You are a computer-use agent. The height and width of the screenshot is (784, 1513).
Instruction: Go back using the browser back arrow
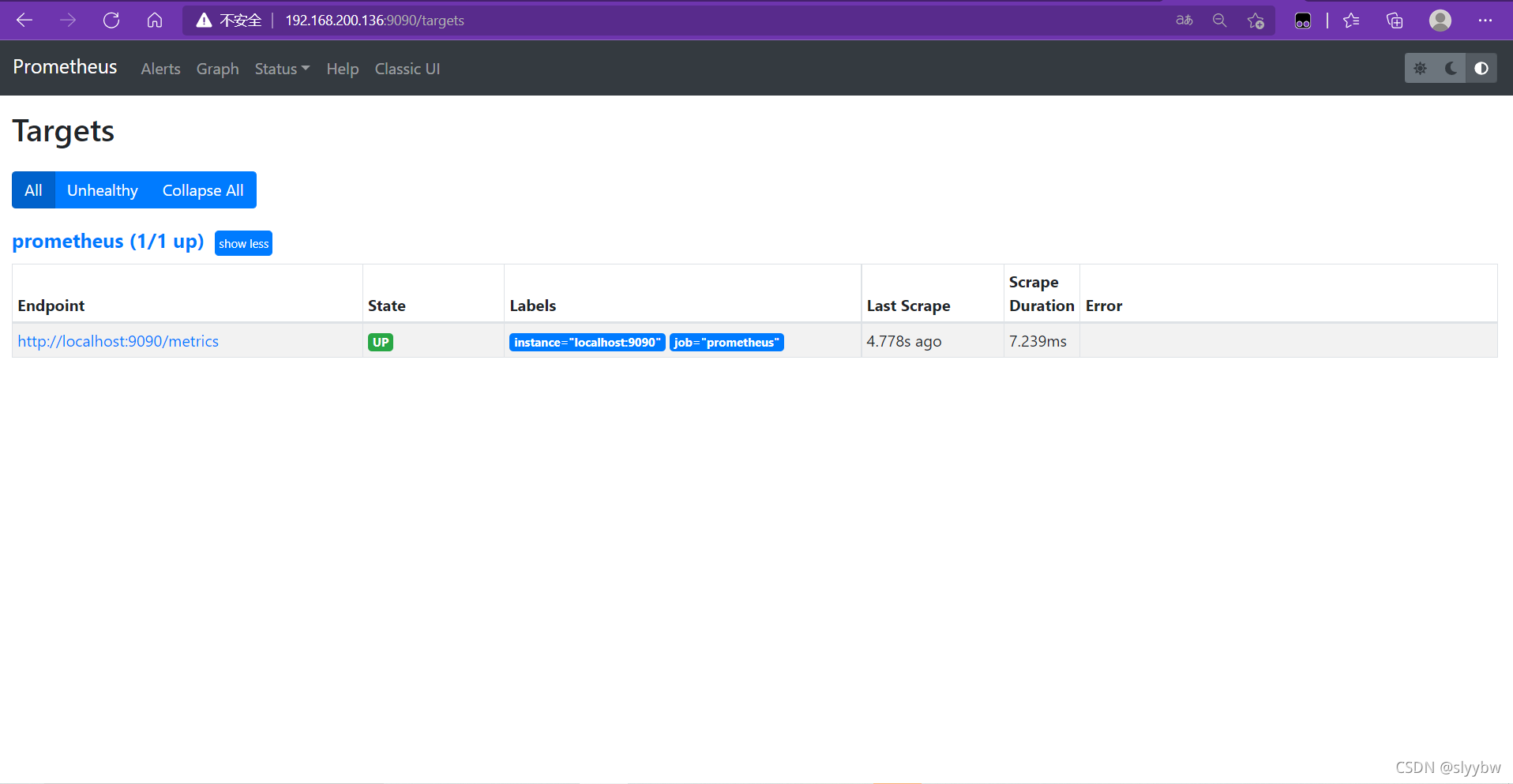(x=24, y=21)
